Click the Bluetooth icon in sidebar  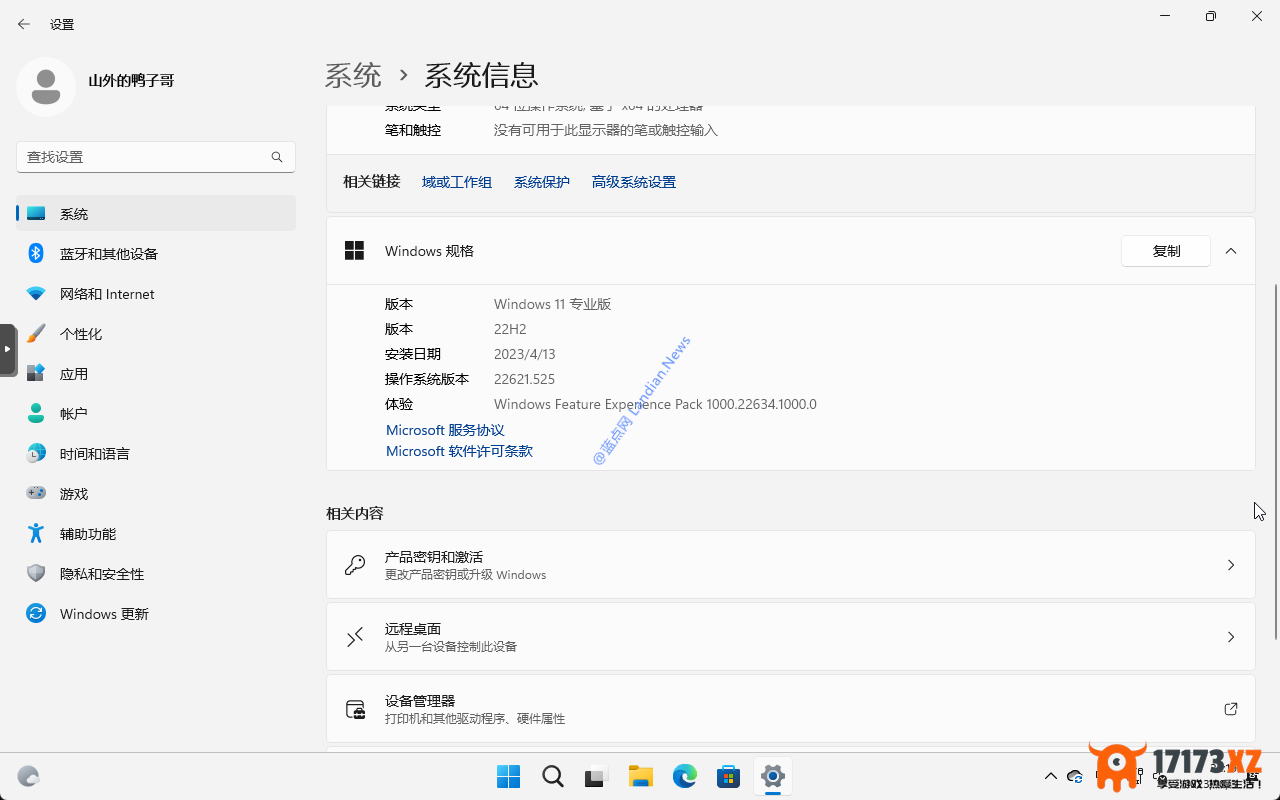[36, 253]
